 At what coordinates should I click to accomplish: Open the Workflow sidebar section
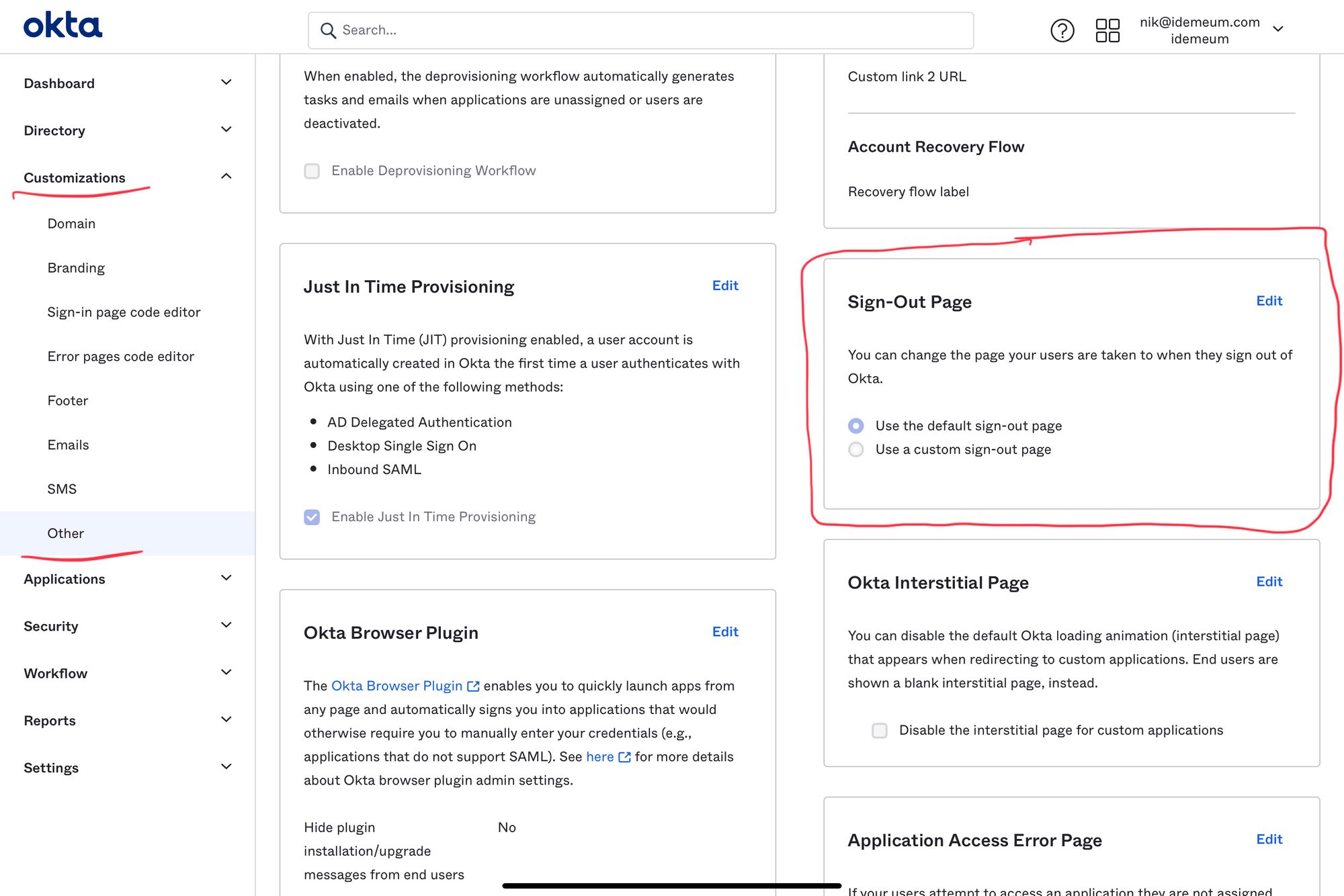pyautogui.click(x=56, y=673)
